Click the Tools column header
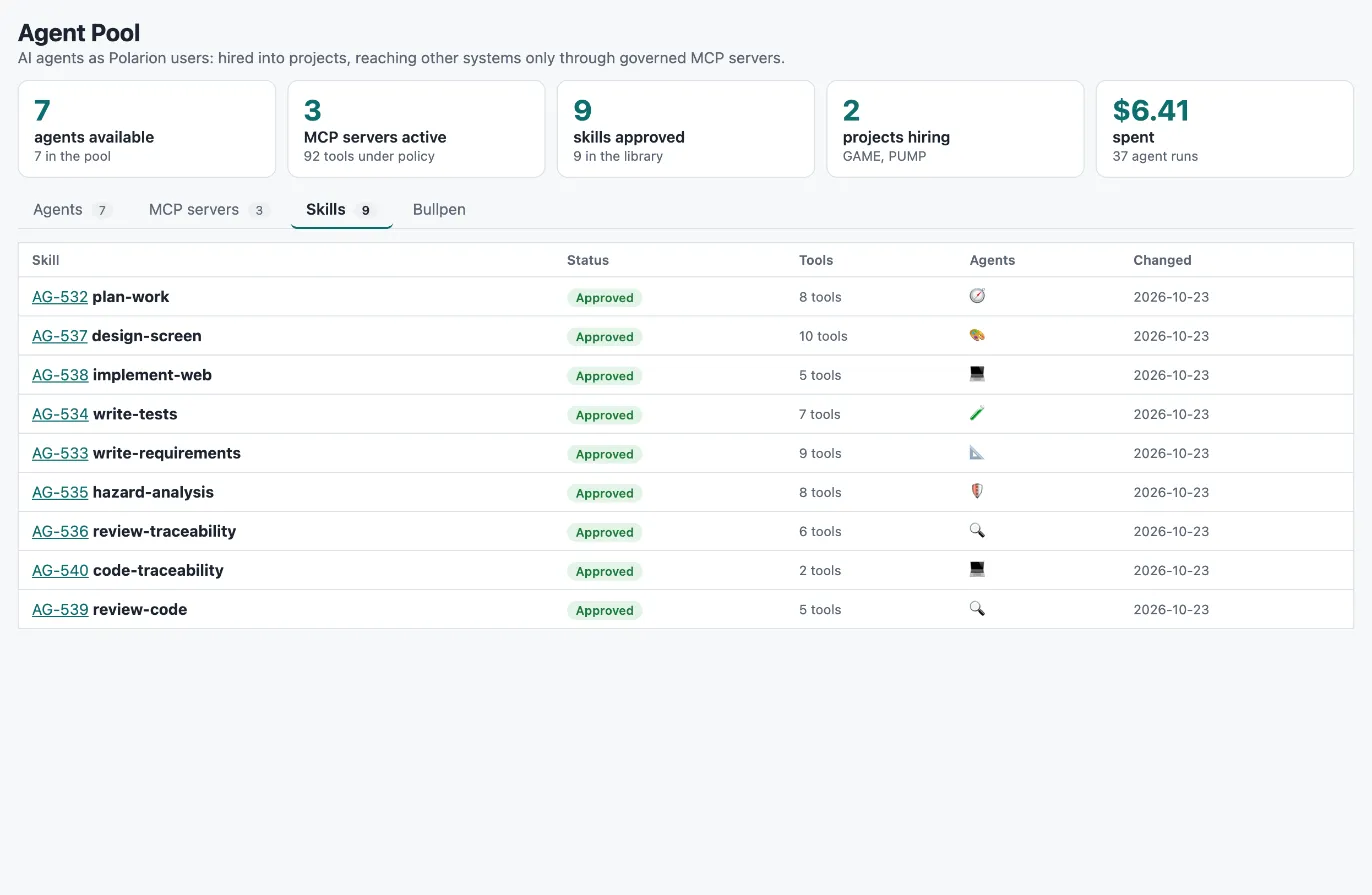This screenshot has width=1372, height=895. click(x=816, y=260)
